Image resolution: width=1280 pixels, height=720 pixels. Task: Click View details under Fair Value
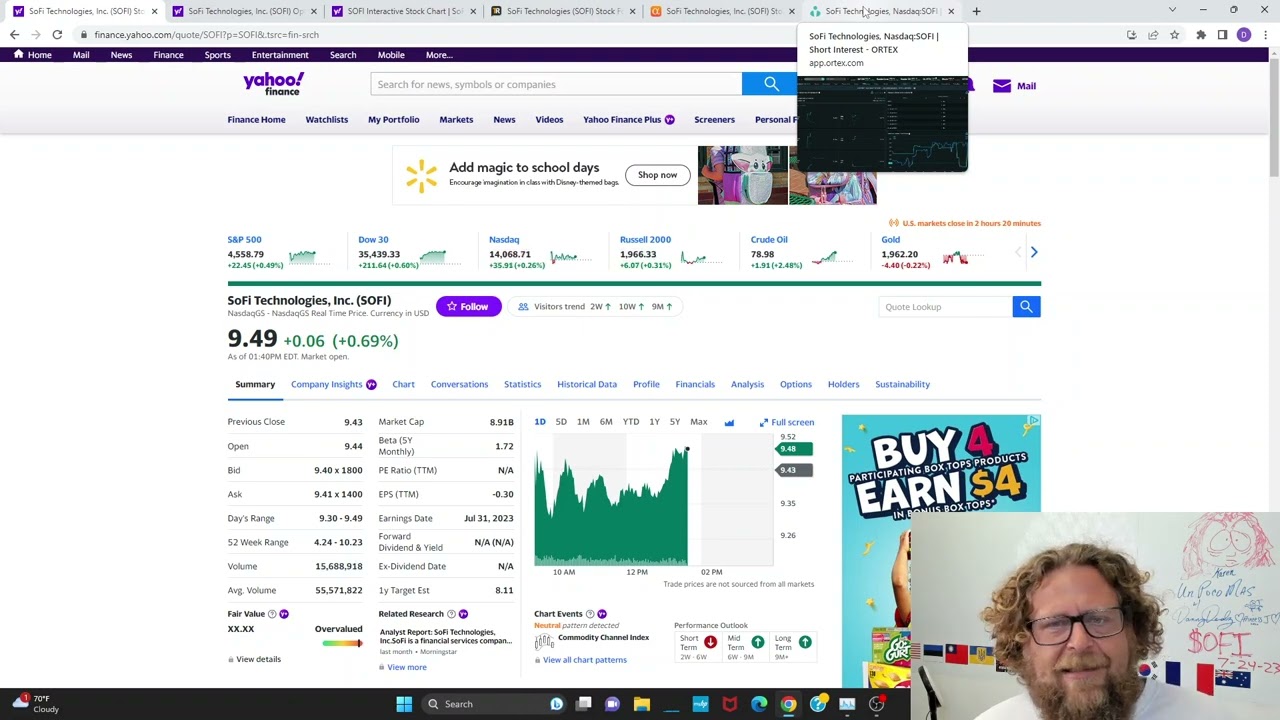click(x=258, y=659)
